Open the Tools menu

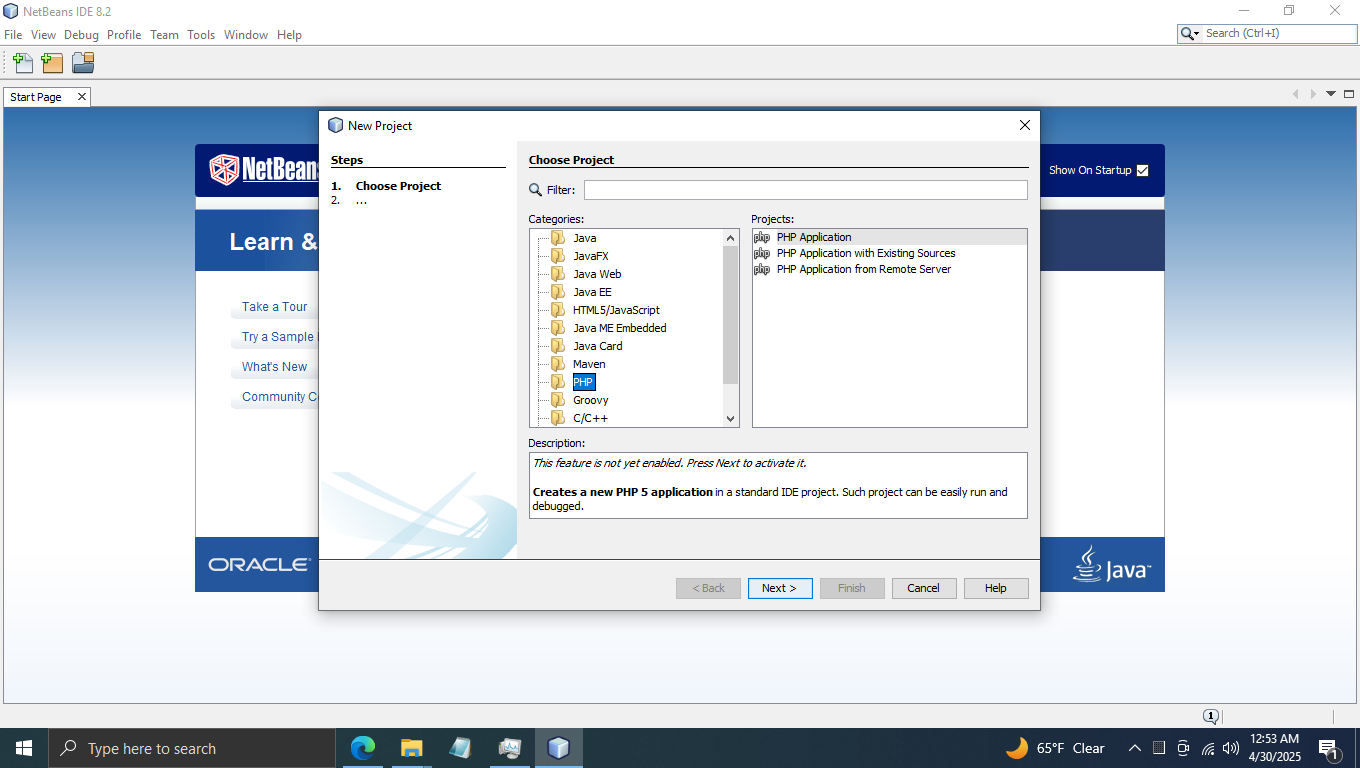201,35
